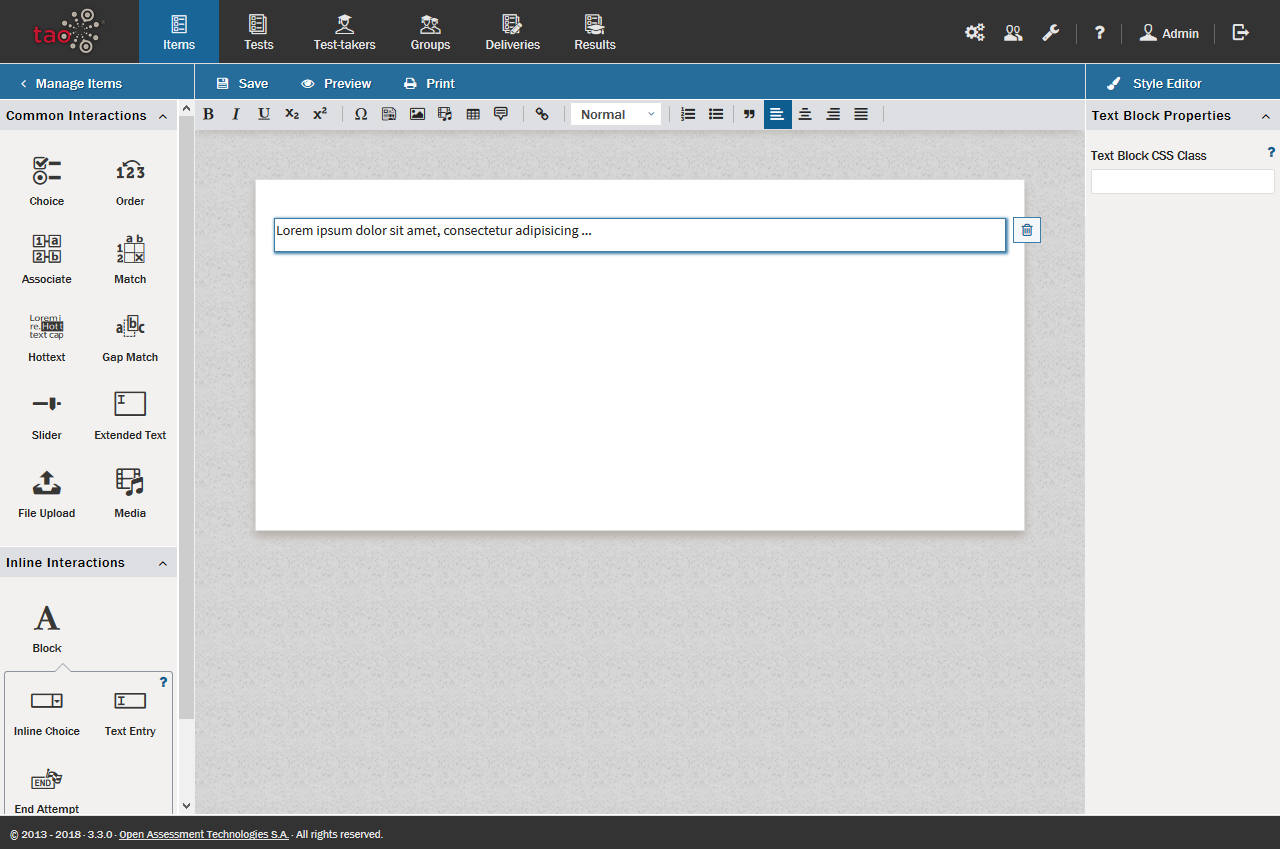Insert a table from the toolbar
Screen dimensions: 1280x849
[x=473, y=115]
